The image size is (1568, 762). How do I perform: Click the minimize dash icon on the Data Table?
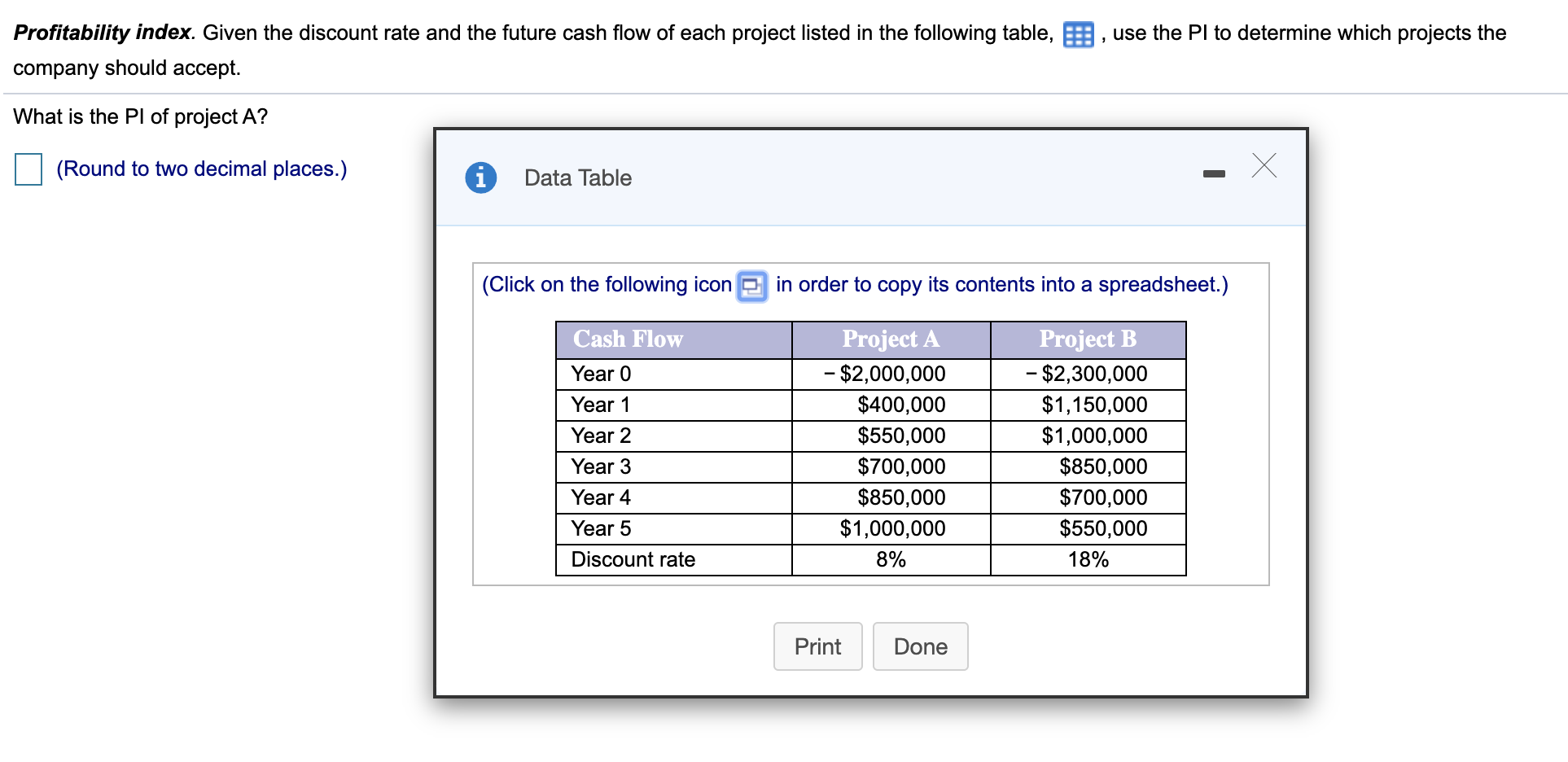(x=1213, y=173)
